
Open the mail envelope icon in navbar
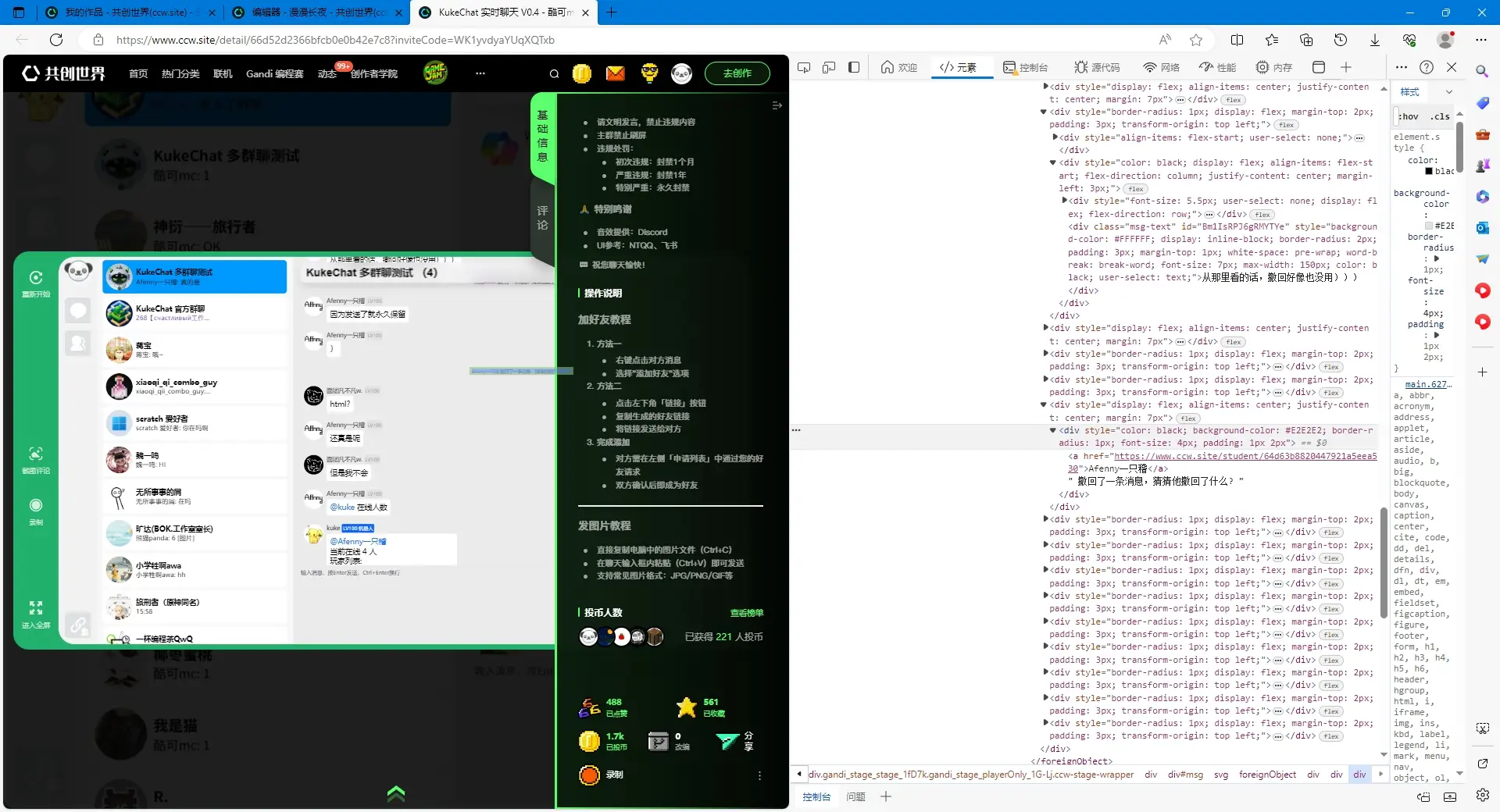tap(616, 73)
